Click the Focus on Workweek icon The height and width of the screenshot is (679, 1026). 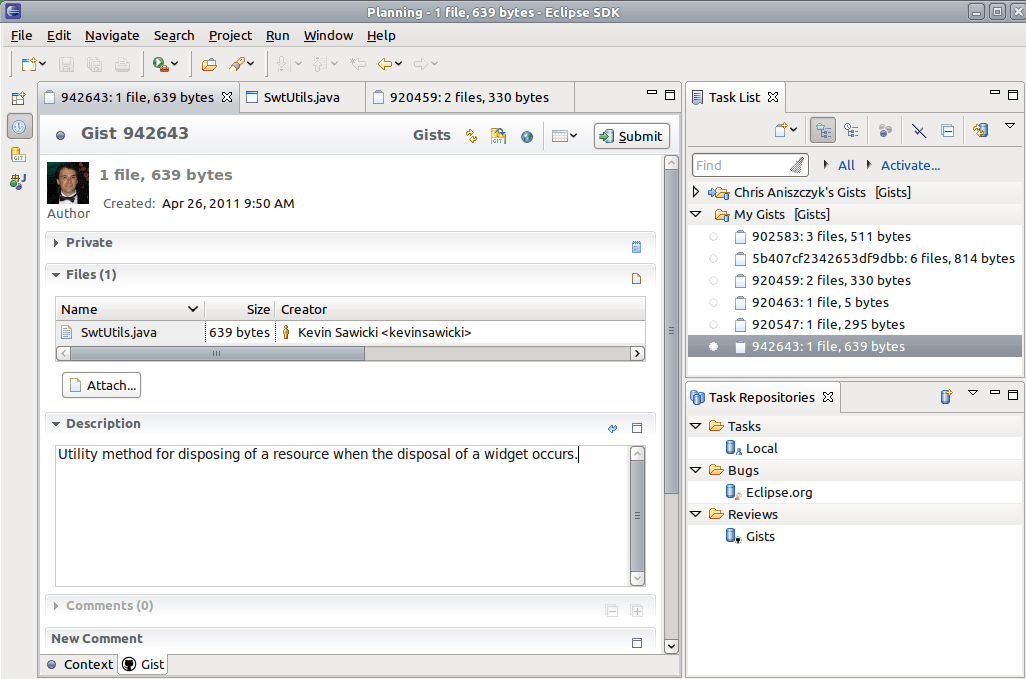click(x=885, y=130)
